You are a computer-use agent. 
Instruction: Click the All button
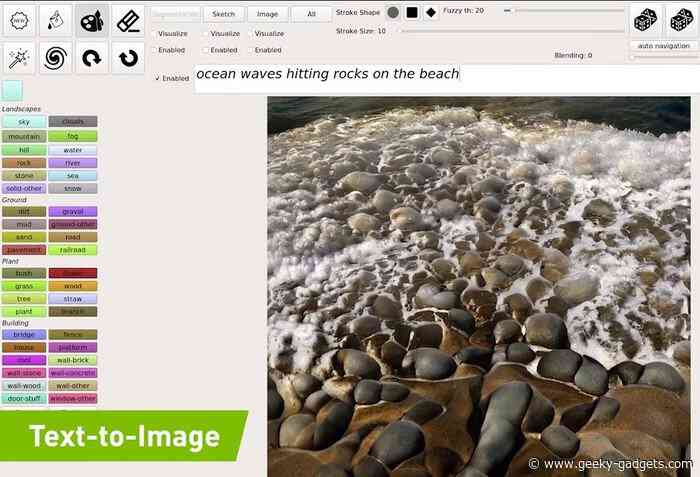tap(312, 14)
